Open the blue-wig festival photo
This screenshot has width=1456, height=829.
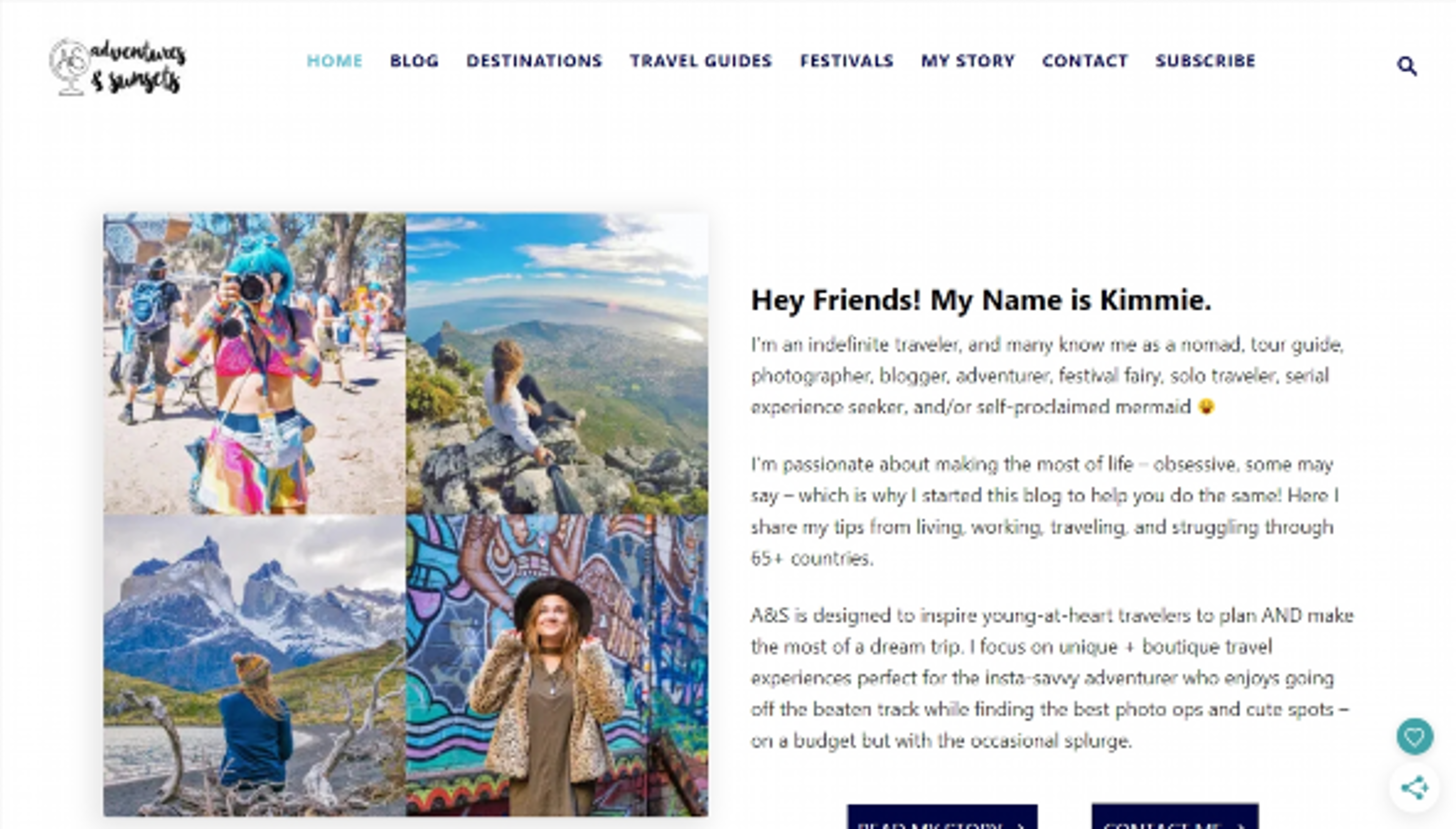(x=254, y=364)
